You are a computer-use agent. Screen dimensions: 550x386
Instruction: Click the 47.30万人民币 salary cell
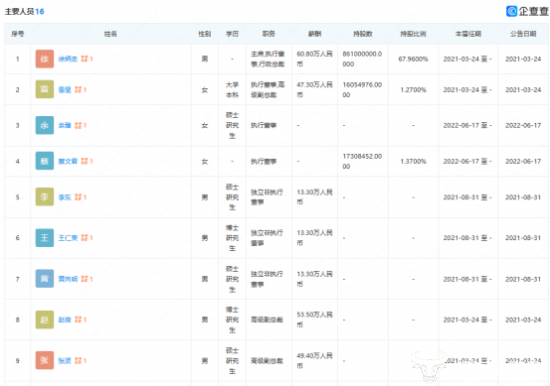pyautogui.click(x=315, y=90)
